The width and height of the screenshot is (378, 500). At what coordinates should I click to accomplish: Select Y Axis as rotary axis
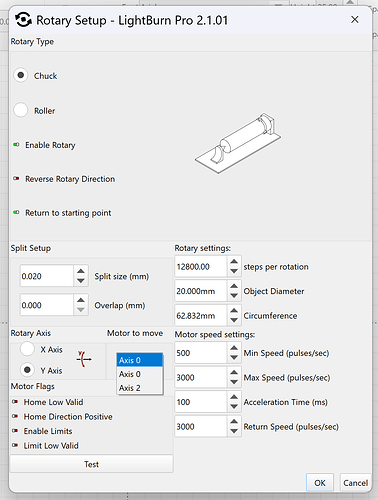pos(27,370)
